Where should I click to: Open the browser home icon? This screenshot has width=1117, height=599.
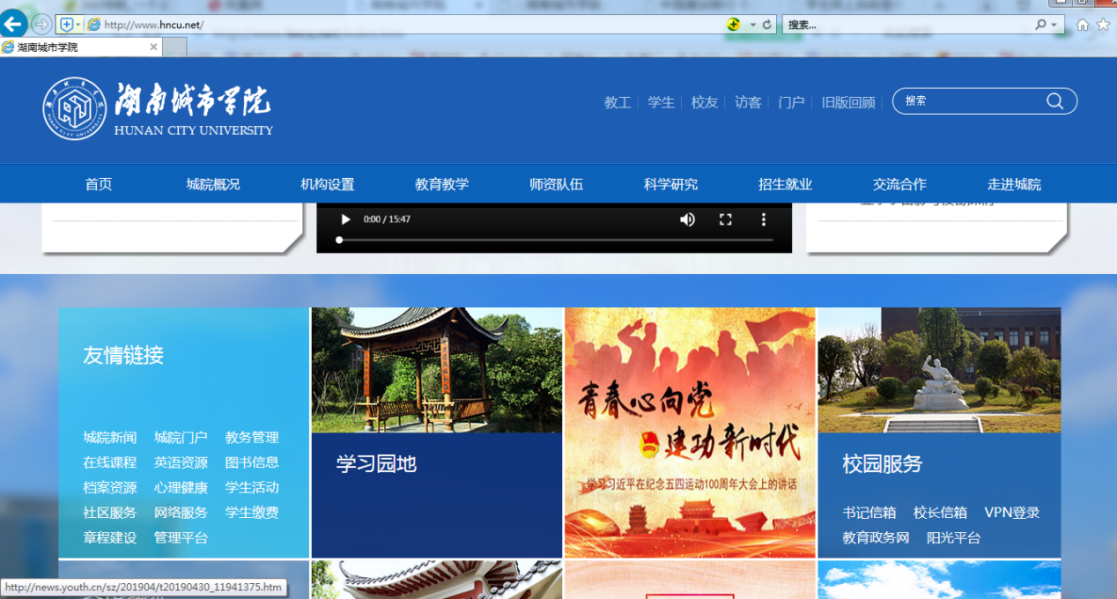[x=1082, y=25]
